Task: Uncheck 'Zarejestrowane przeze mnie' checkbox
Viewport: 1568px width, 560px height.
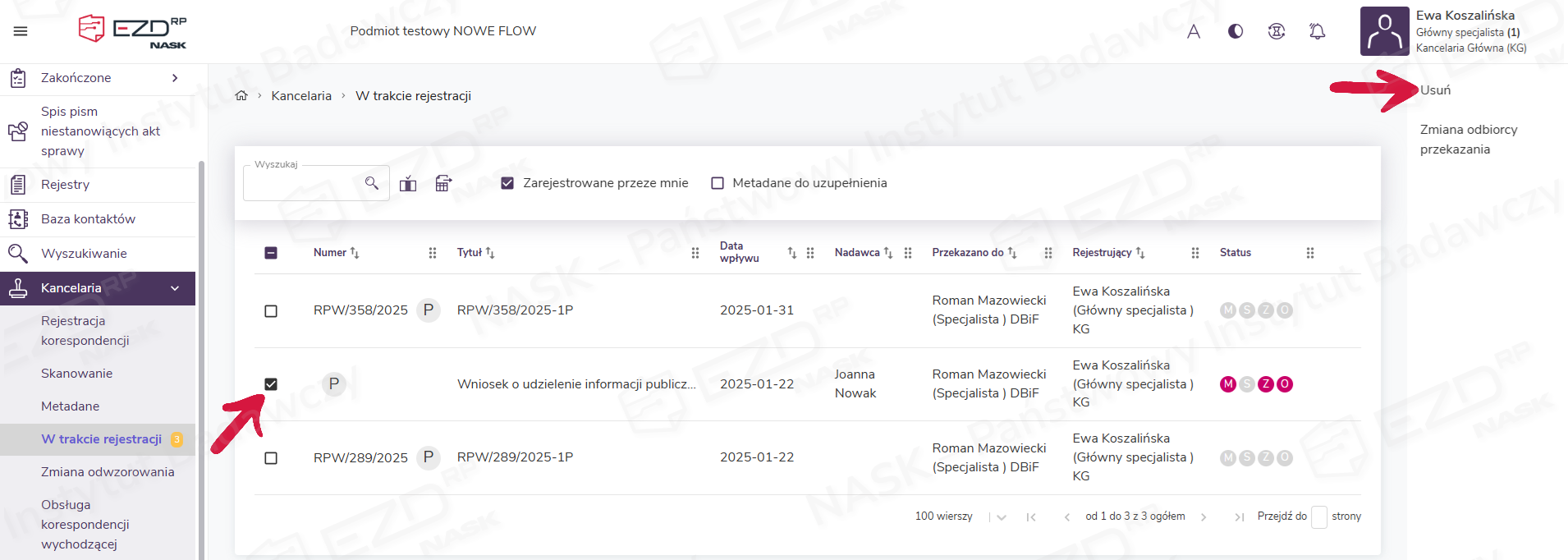Action: pyautogui.click(x=507, y=183)
